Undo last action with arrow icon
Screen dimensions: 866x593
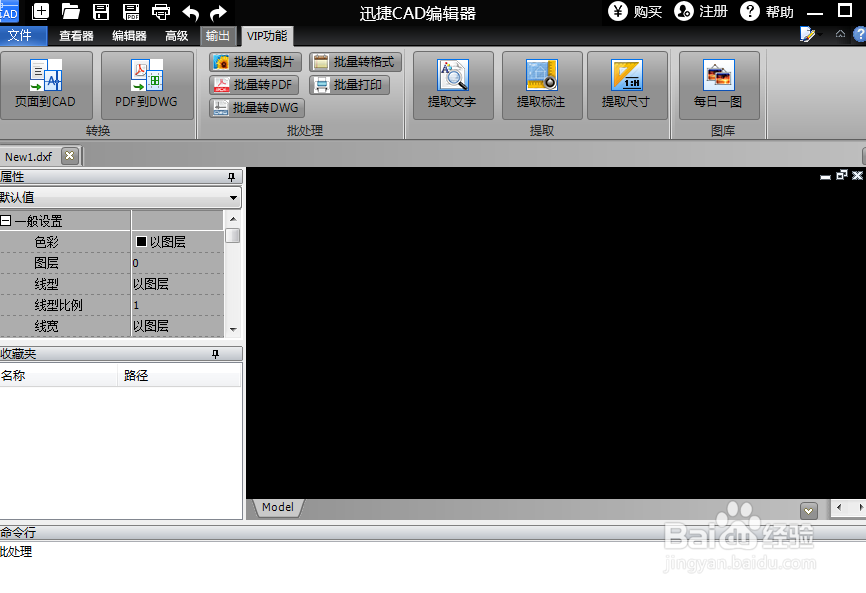pyautogui.click(x=191, y=12)
